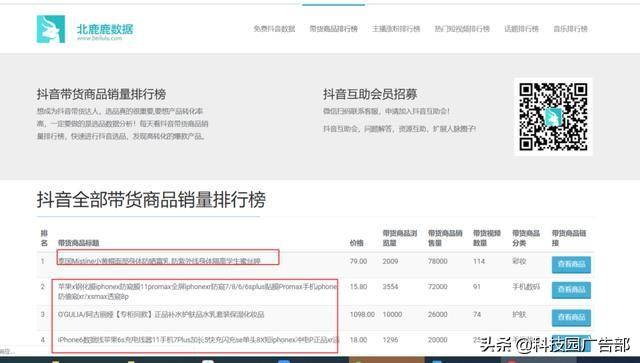Viewport: 640px width, 363px height.
Task: Click the 护肤 category cell
Action: 519,314
